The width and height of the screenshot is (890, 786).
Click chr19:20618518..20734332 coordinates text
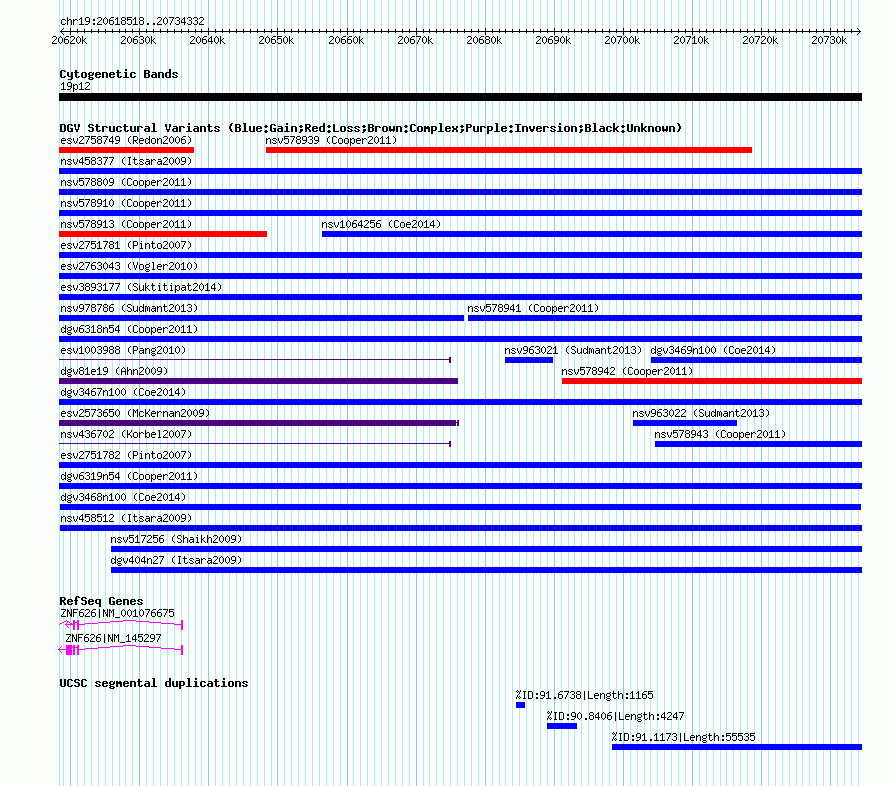[x=132, y=22]
